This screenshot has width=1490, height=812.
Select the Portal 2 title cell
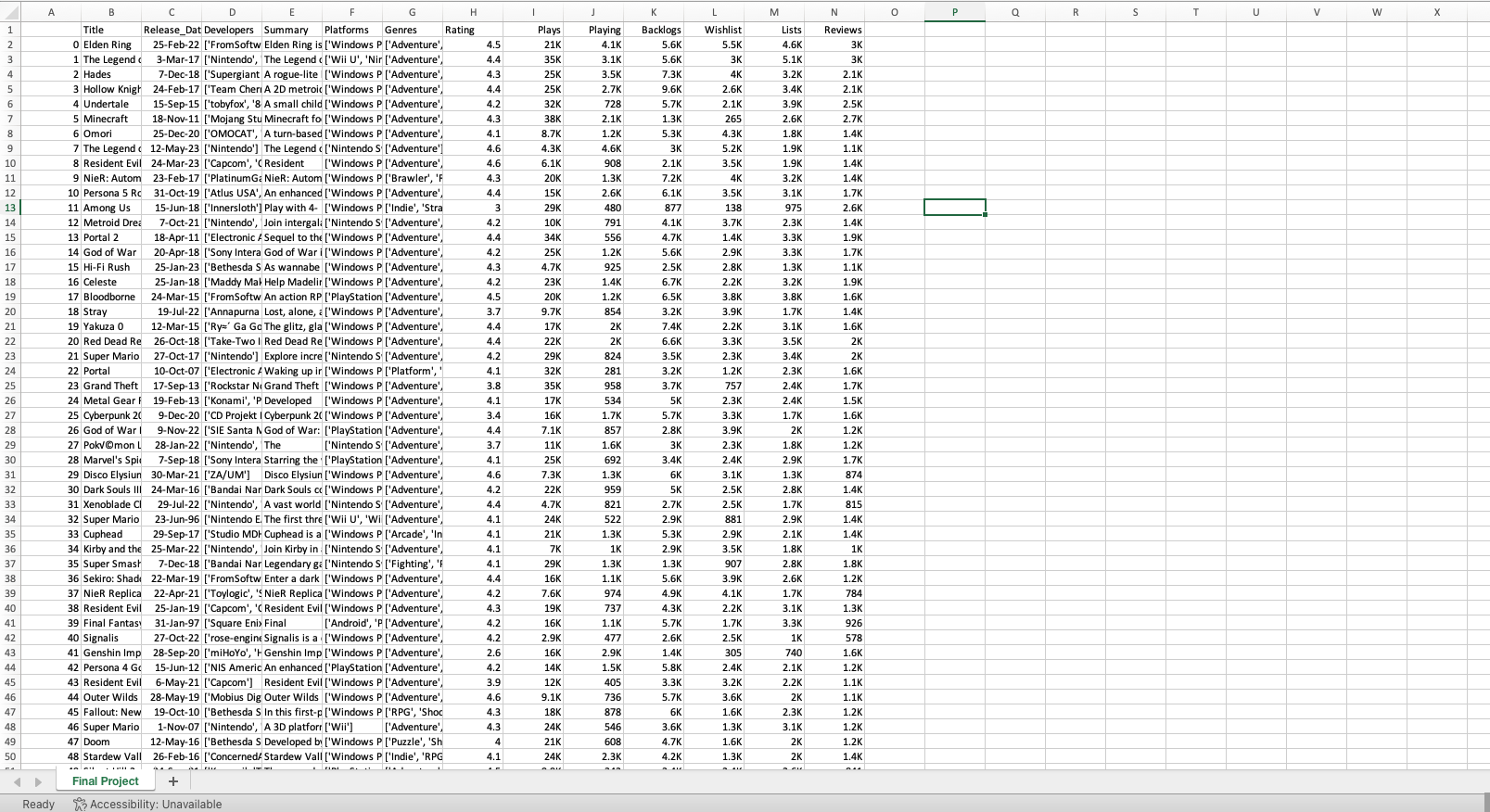click(x=111, y=237)
